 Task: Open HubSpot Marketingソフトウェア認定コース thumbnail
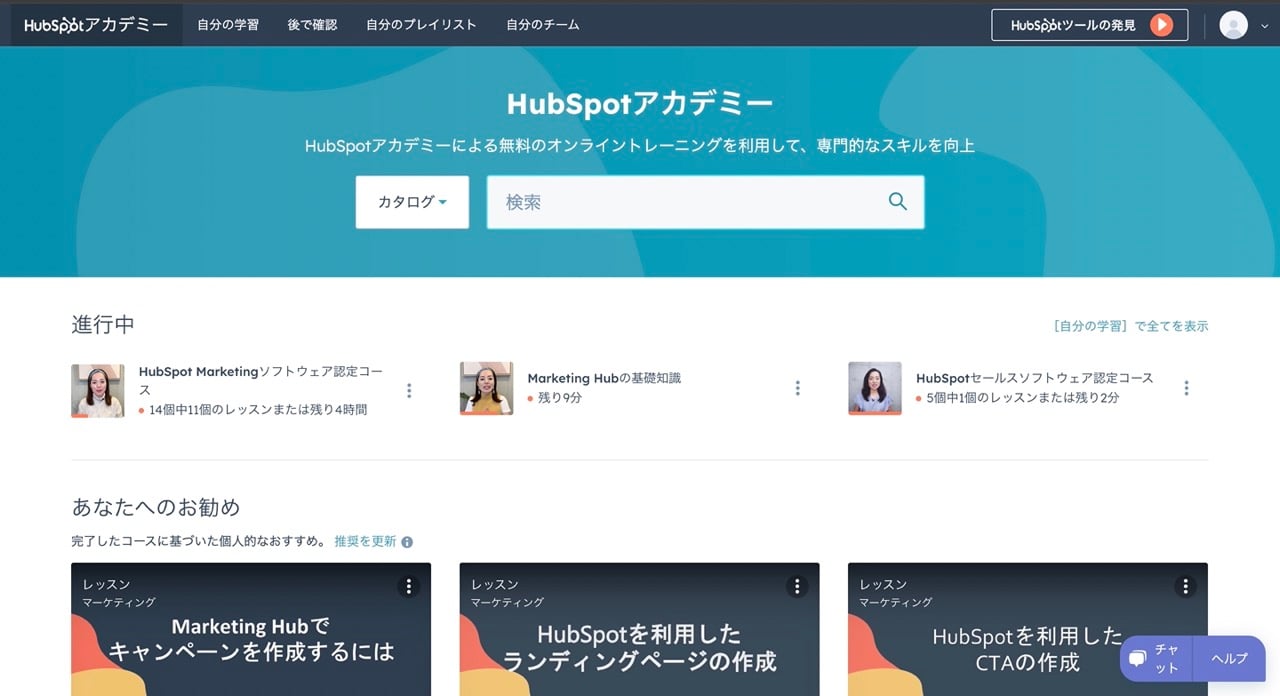98,389
